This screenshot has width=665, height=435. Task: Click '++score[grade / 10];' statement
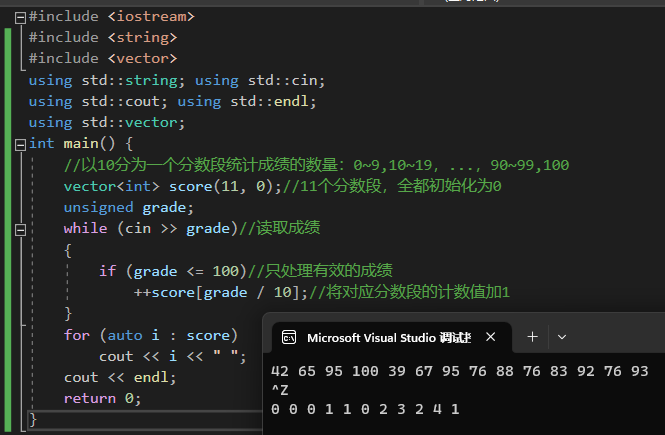tap(221, 292)
